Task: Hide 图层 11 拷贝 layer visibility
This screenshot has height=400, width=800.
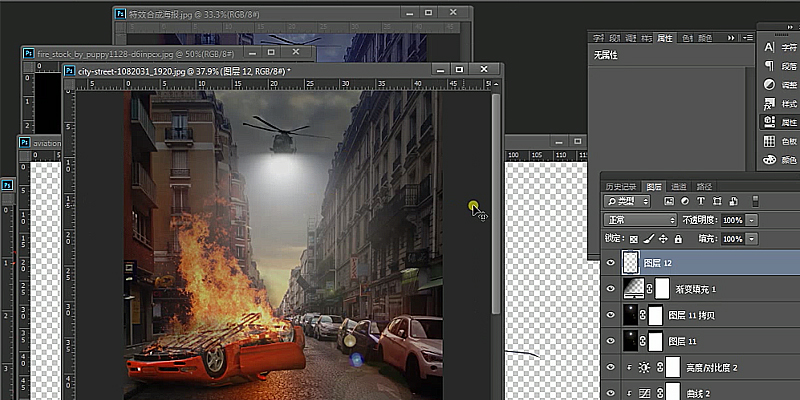Action: tap(610, 315)
